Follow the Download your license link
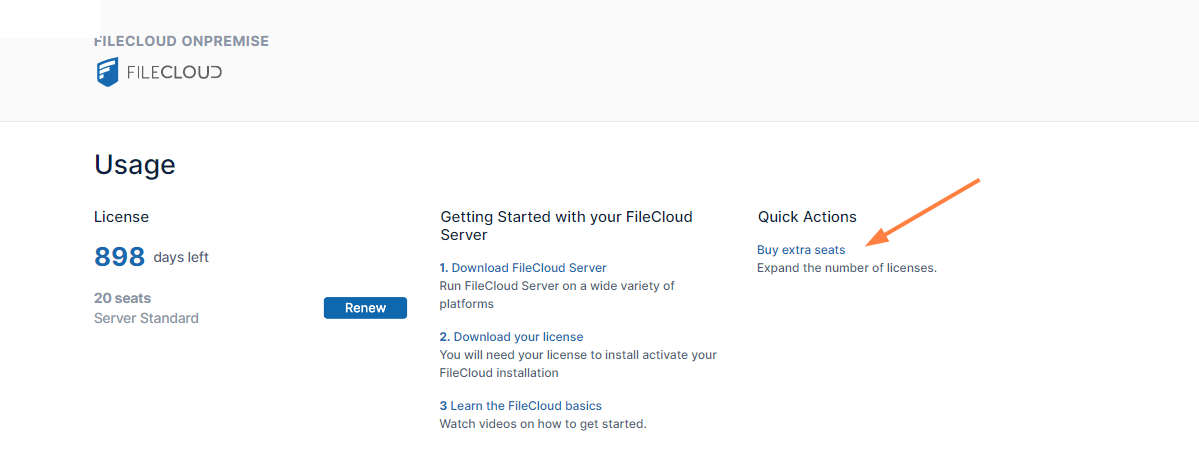 click(x=518, y=337)
